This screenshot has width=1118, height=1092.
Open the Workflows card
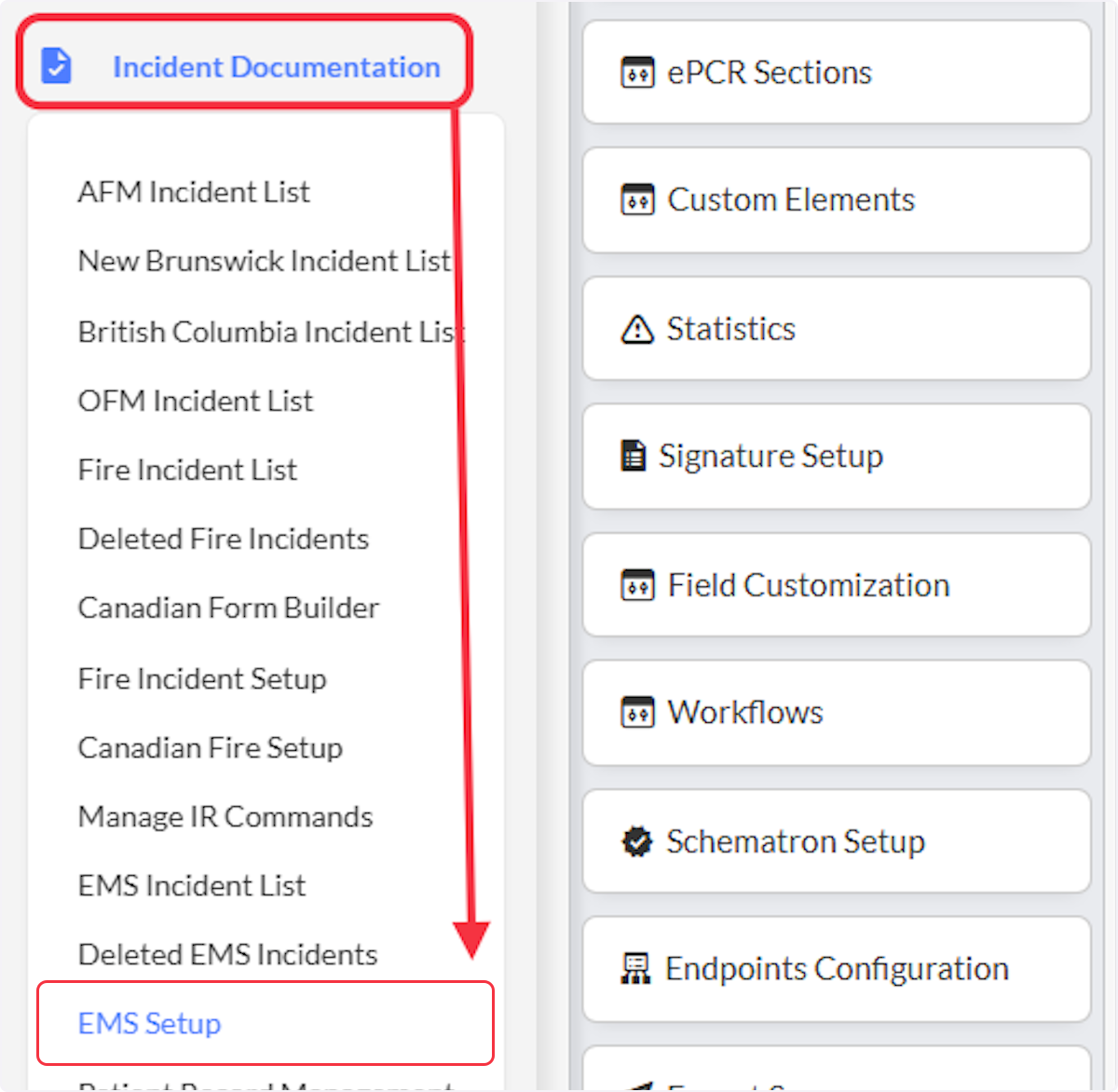[837, 712]
